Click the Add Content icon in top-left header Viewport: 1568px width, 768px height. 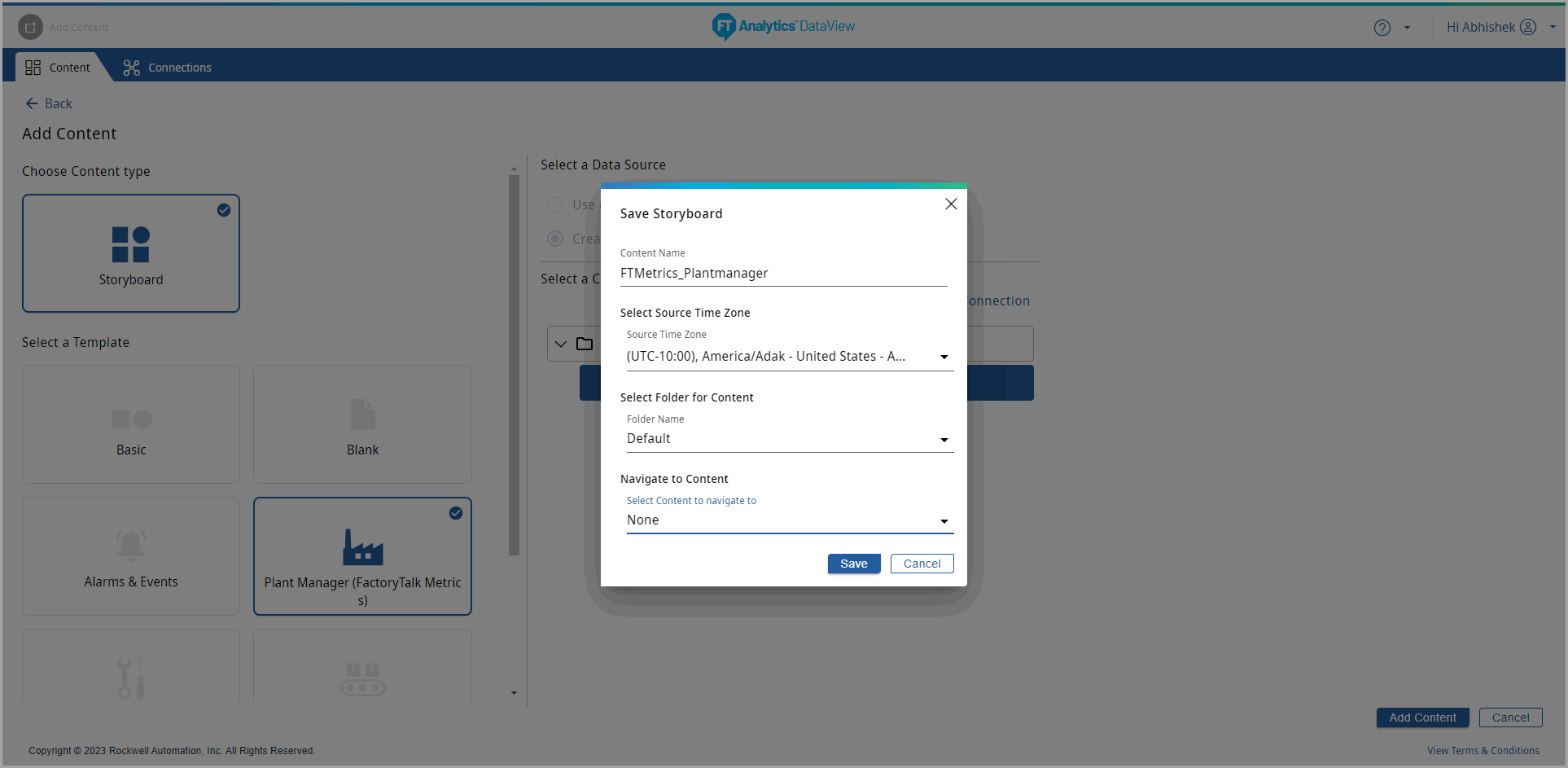30,27
